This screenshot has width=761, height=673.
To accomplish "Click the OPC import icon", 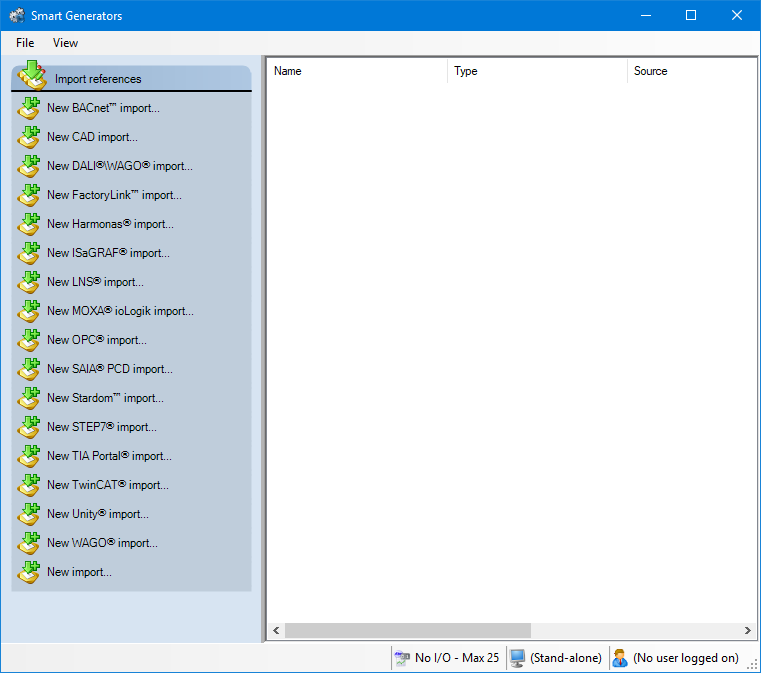I will 29,340.
